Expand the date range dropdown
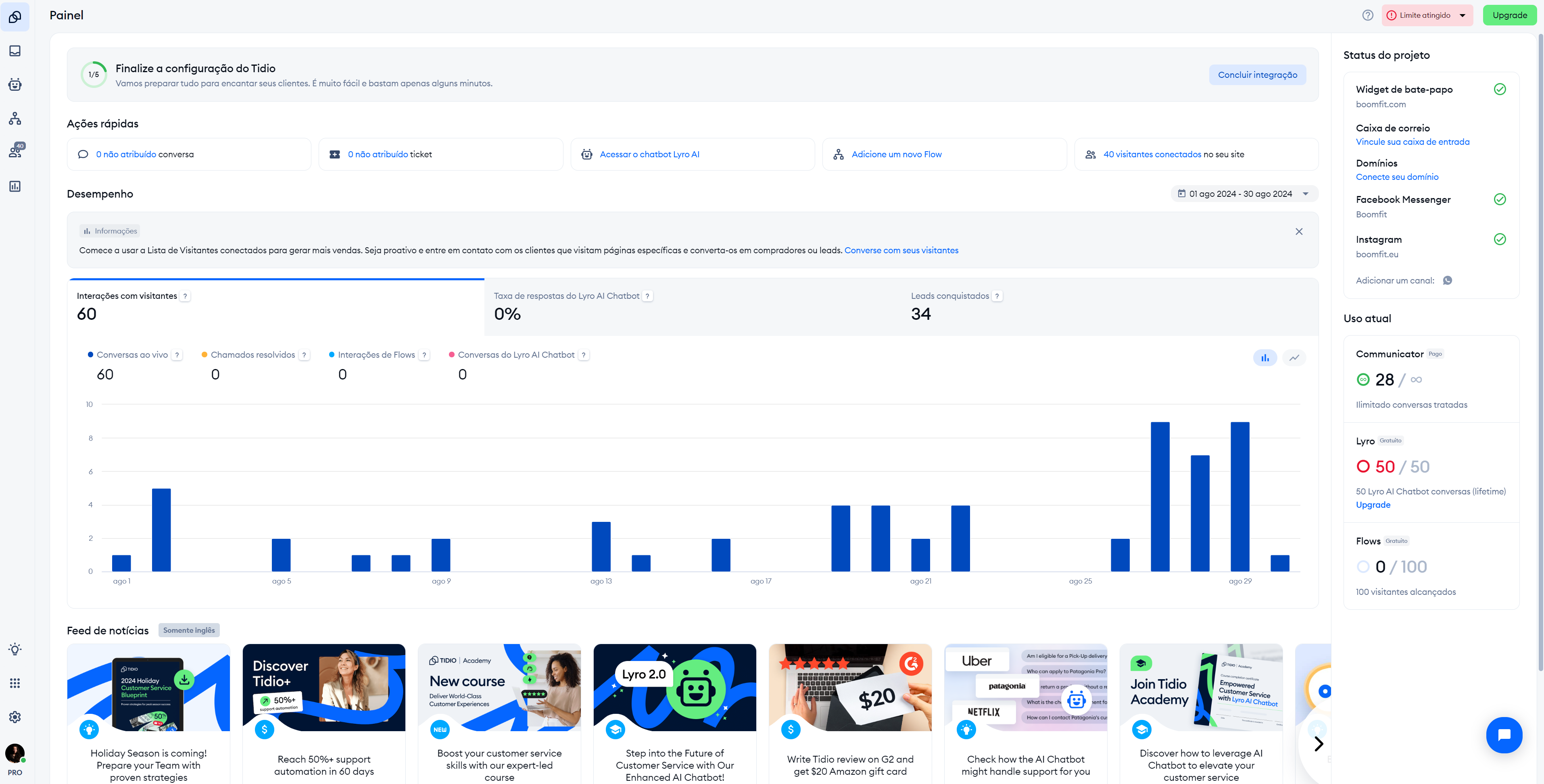1544x784 pixels. (x=1244, y=194)
